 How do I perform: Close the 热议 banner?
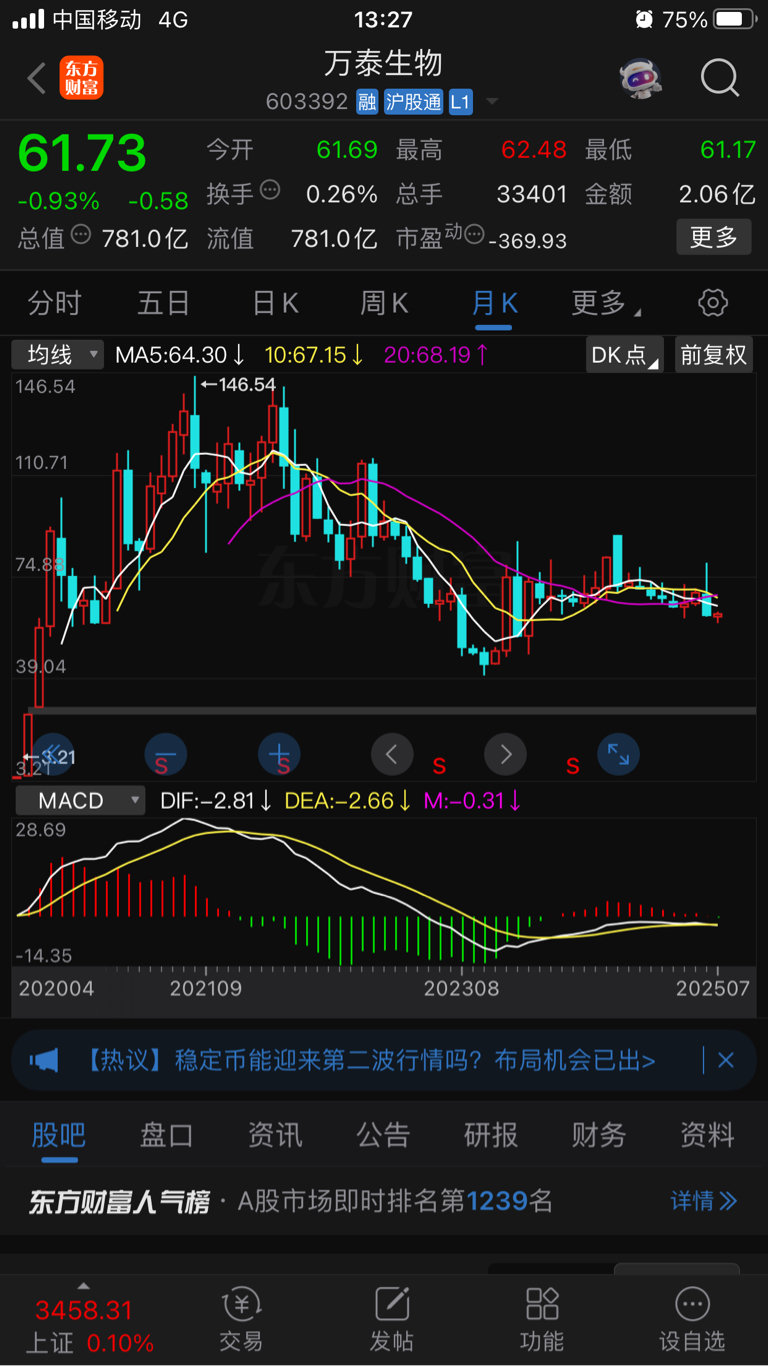pyautogui.click(x=726, y=1060)
